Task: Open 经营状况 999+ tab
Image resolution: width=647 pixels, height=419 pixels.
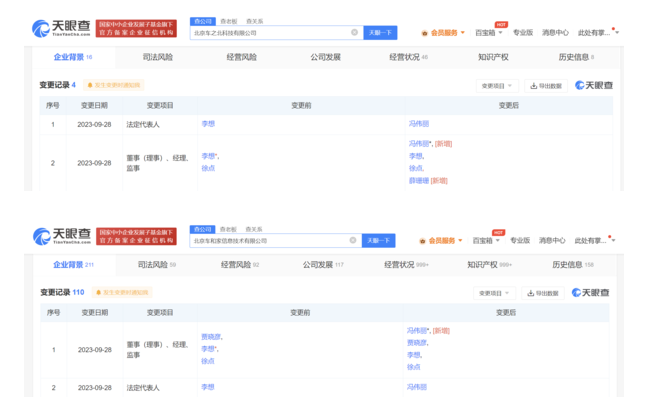Action: [406, 265]
